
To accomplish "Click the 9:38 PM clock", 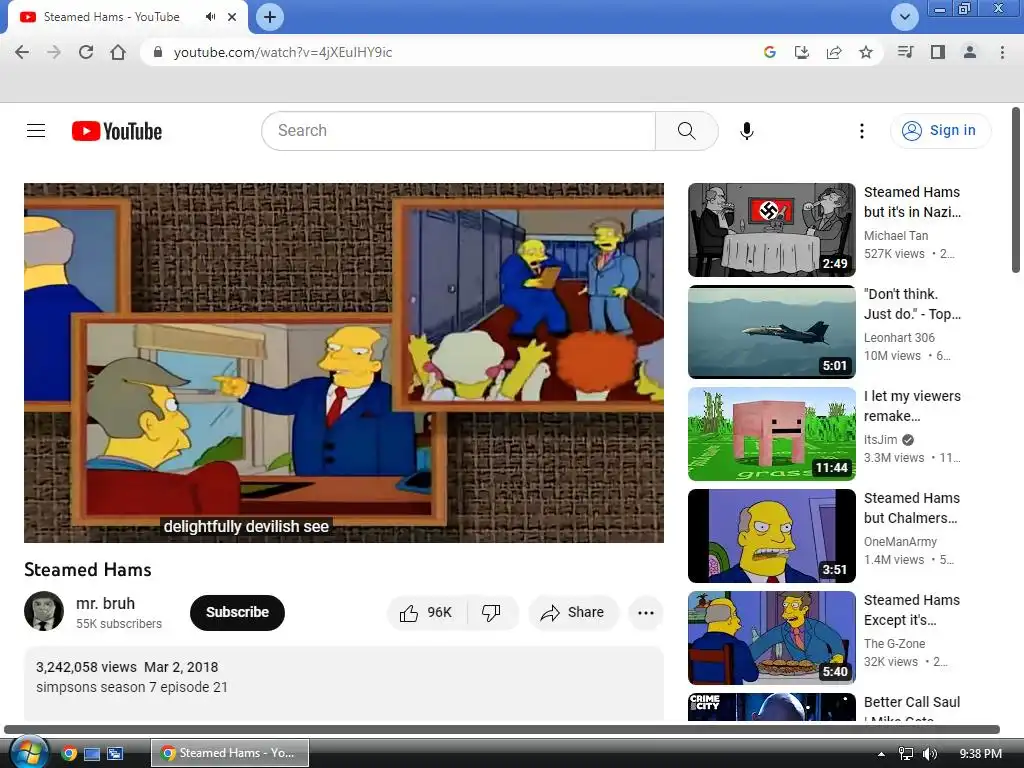I will click(980, 754).
